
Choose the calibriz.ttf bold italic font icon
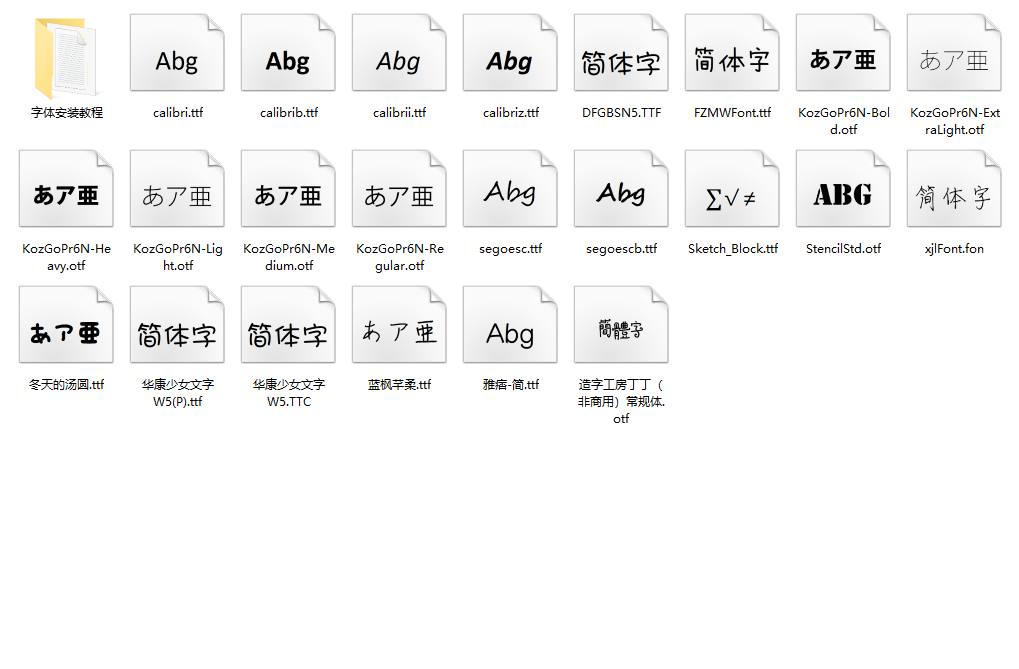coord(510,53)
